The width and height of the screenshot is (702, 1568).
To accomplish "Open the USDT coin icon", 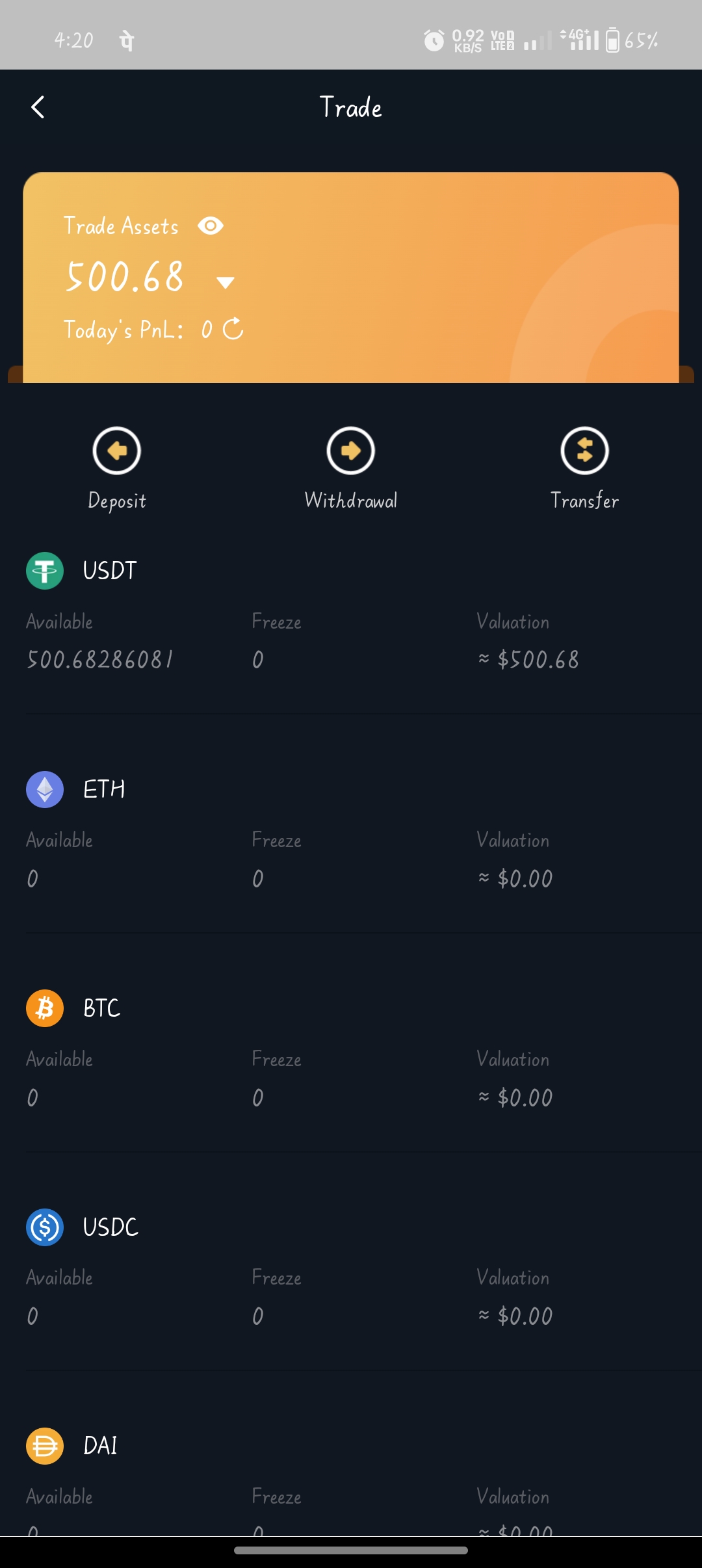I will click(45, 571).
